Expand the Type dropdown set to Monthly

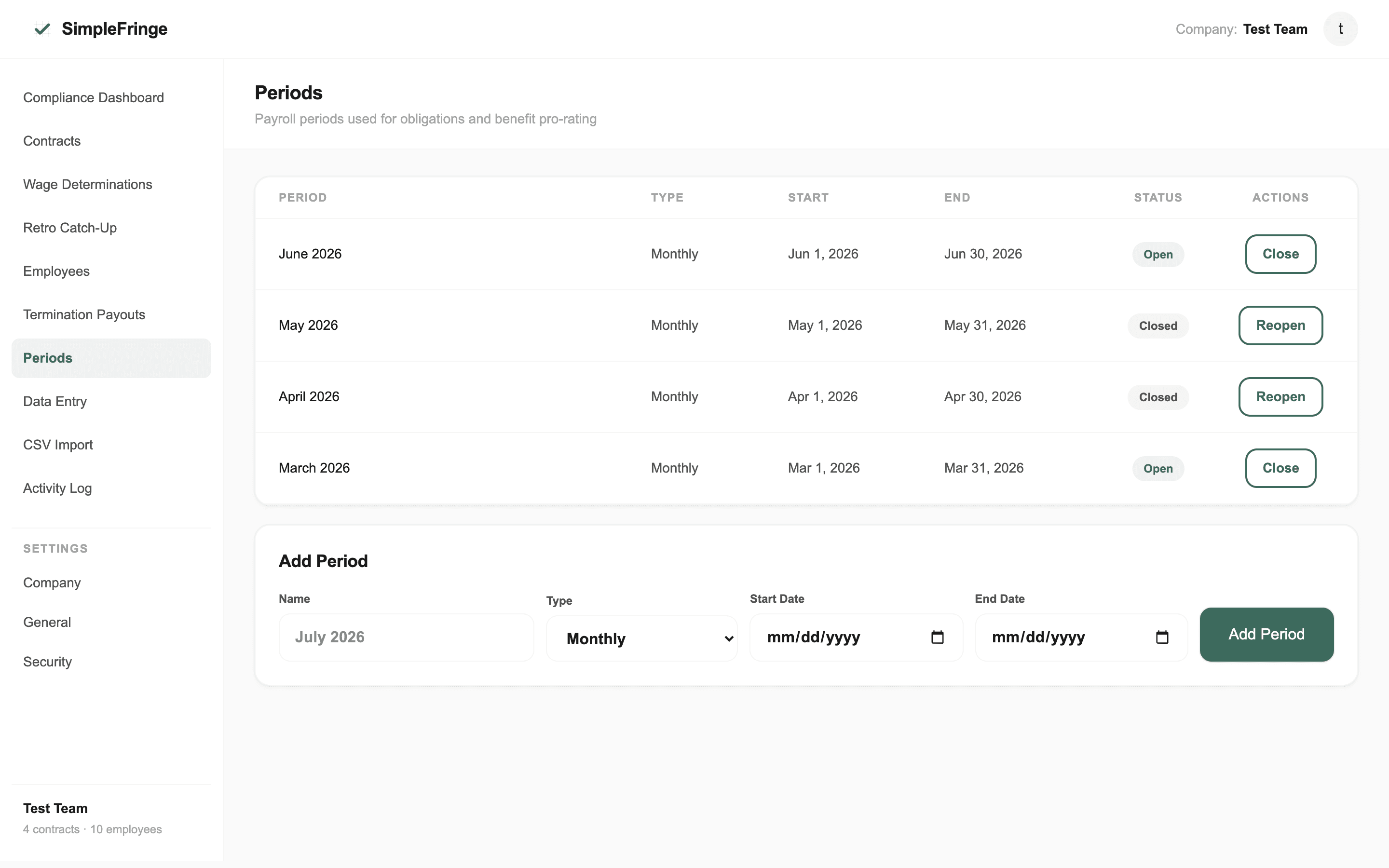pos(642,638)
